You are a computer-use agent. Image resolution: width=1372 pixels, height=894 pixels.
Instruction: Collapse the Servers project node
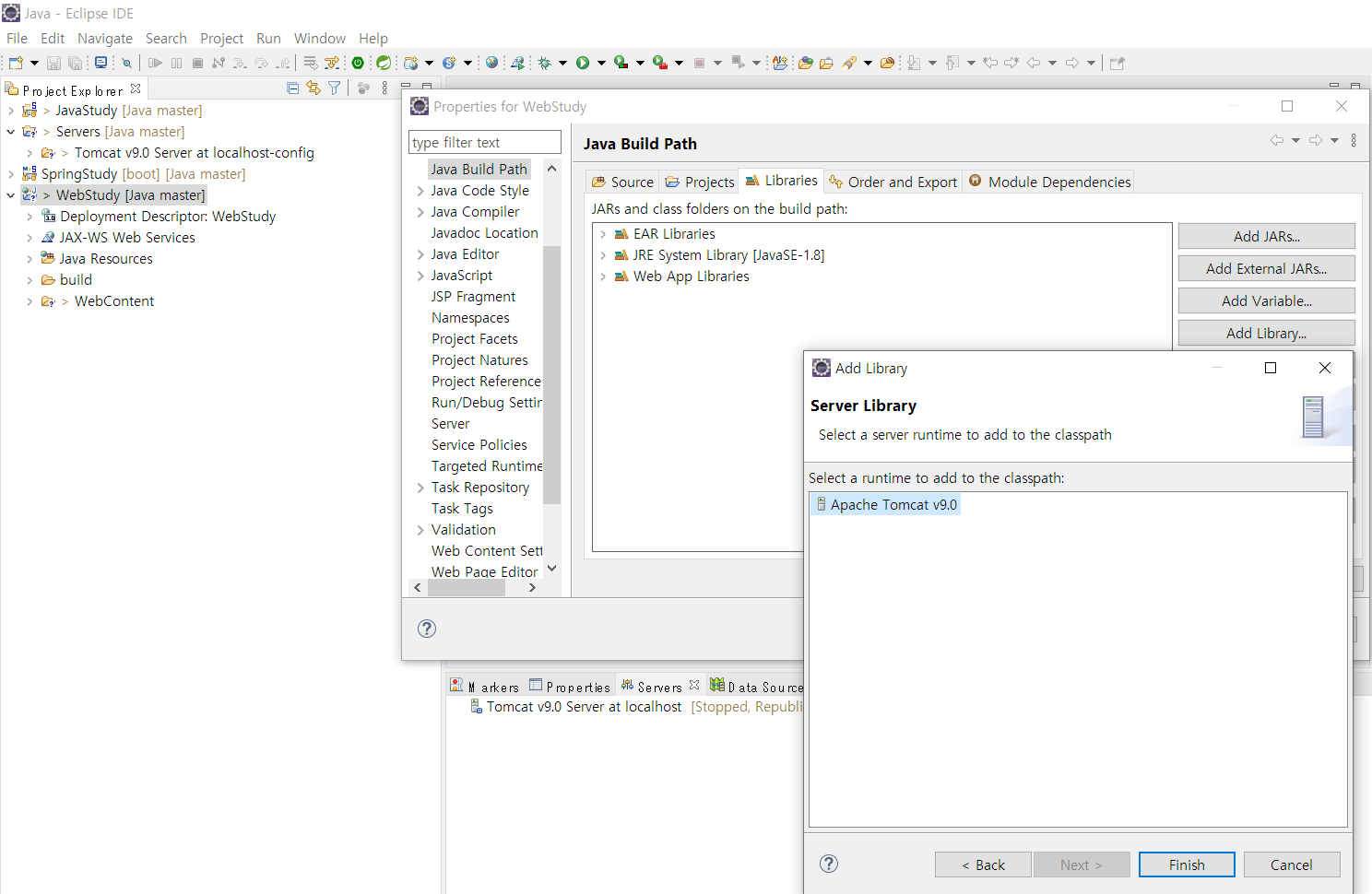pos(11,132)
